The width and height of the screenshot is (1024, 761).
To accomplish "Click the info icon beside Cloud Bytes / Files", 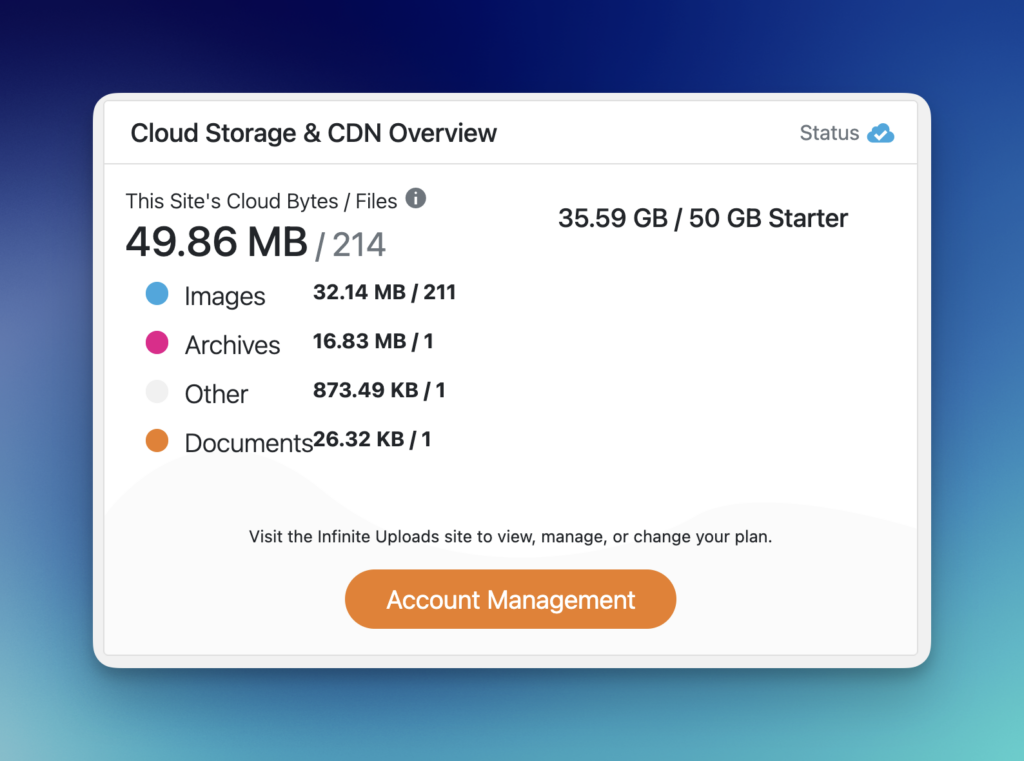I will (416, 198).
